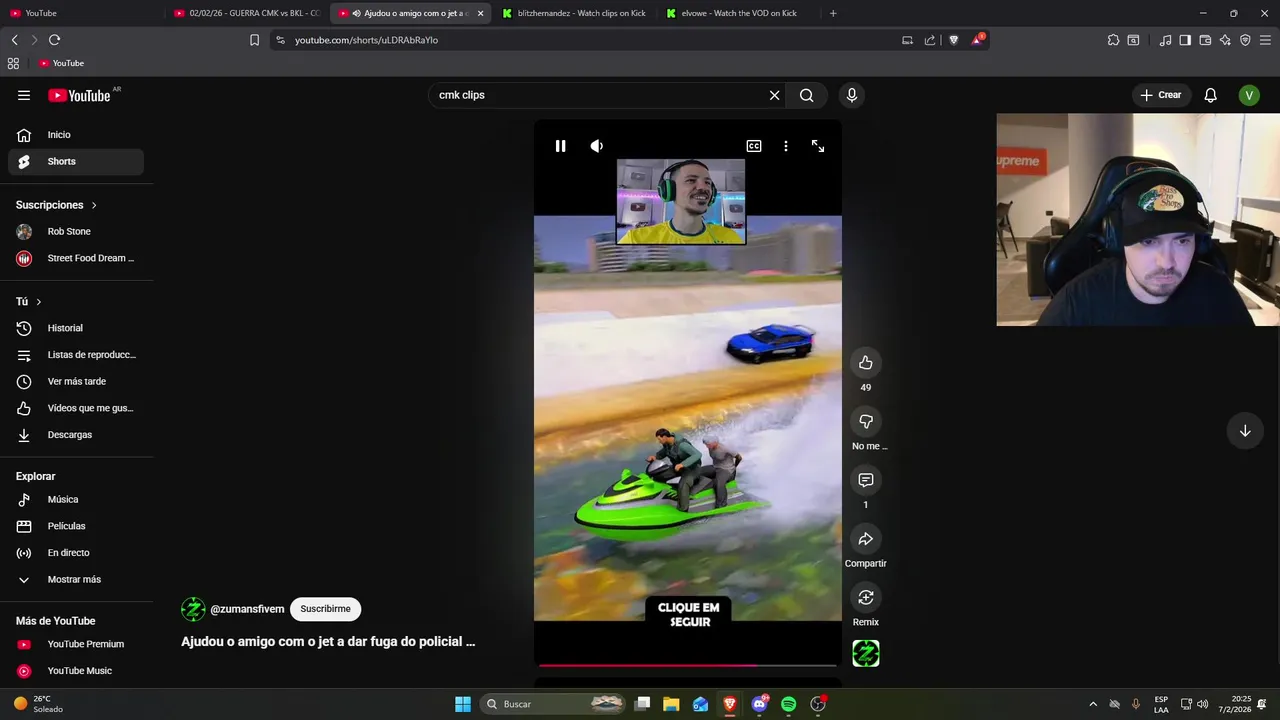This screenshot has height=720, width=1280.
Task: Go to the next Short with down arrow
Action: coord(1245,431)
